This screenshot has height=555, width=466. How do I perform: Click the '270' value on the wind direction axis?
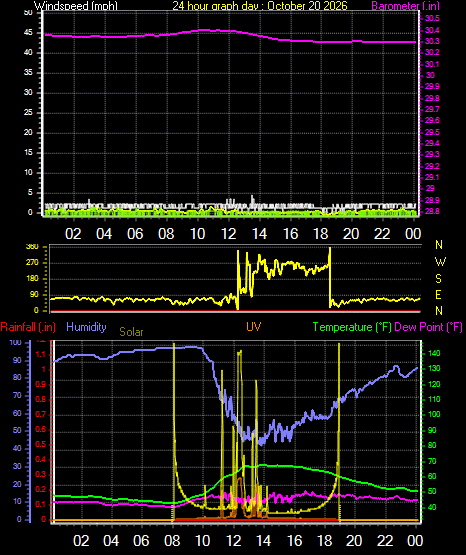point(32,263)
